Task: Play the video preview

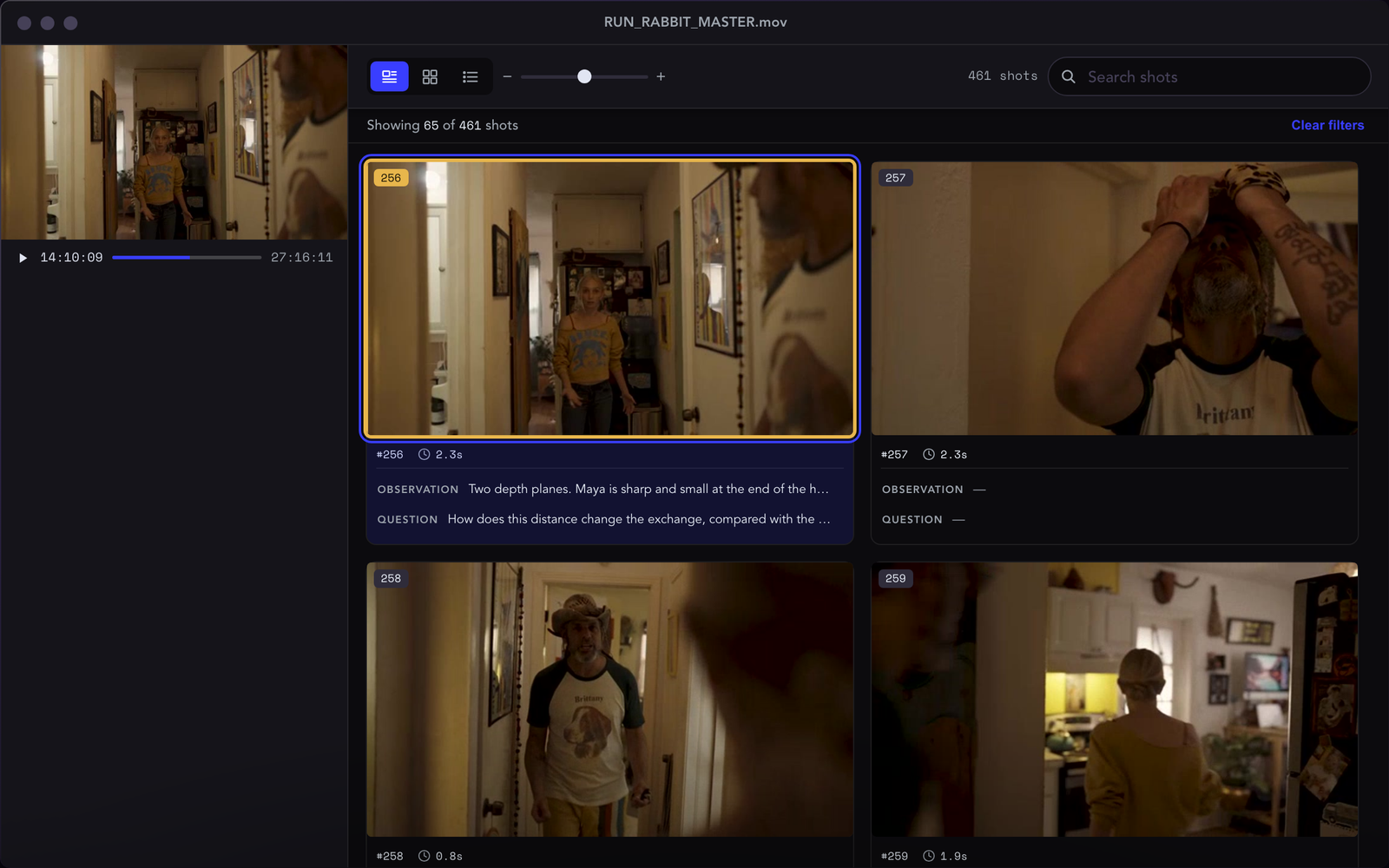Action: [x=23, y=258]
